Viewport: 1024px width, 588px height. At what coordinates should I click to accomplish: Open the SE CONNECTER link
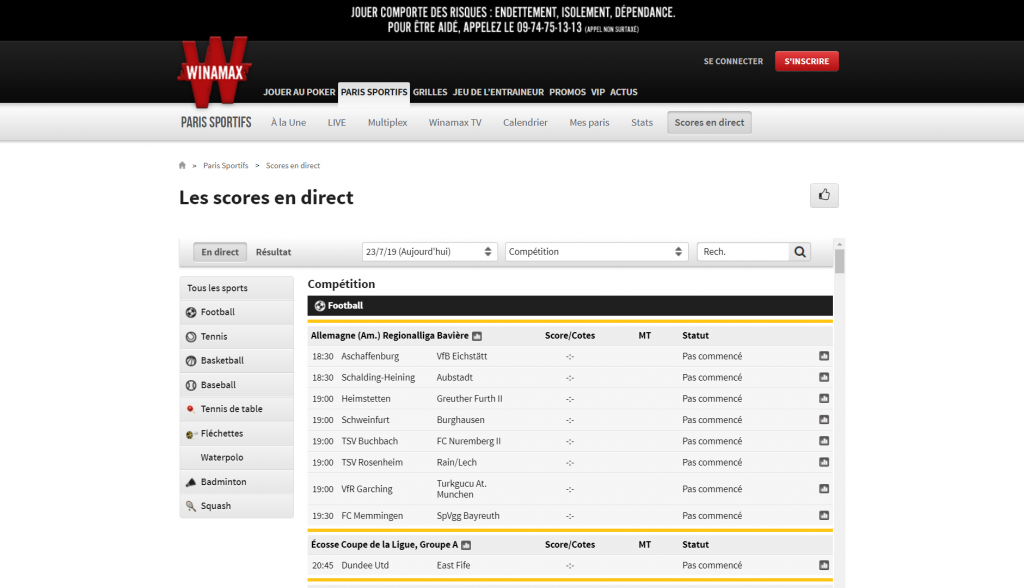(733, 61)
